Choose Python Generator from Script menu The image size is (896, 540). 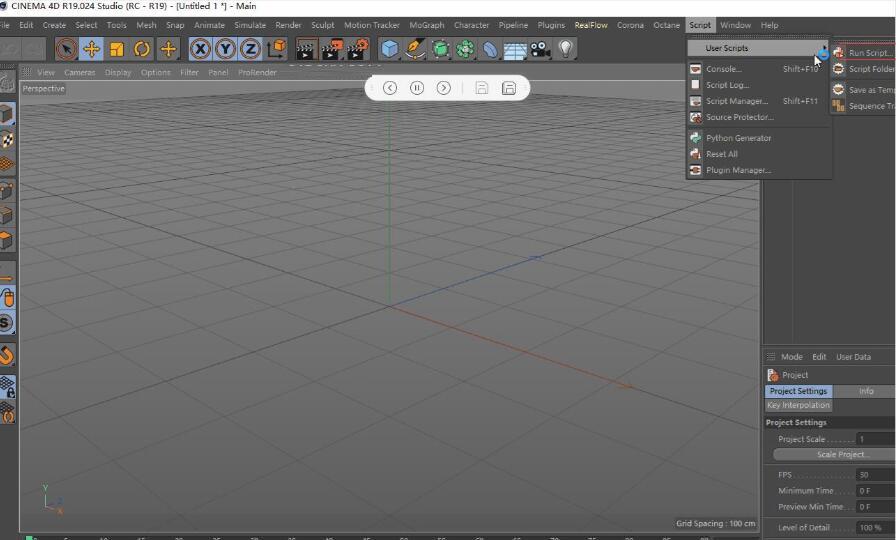pyautogui.click(x=758, y=138)
